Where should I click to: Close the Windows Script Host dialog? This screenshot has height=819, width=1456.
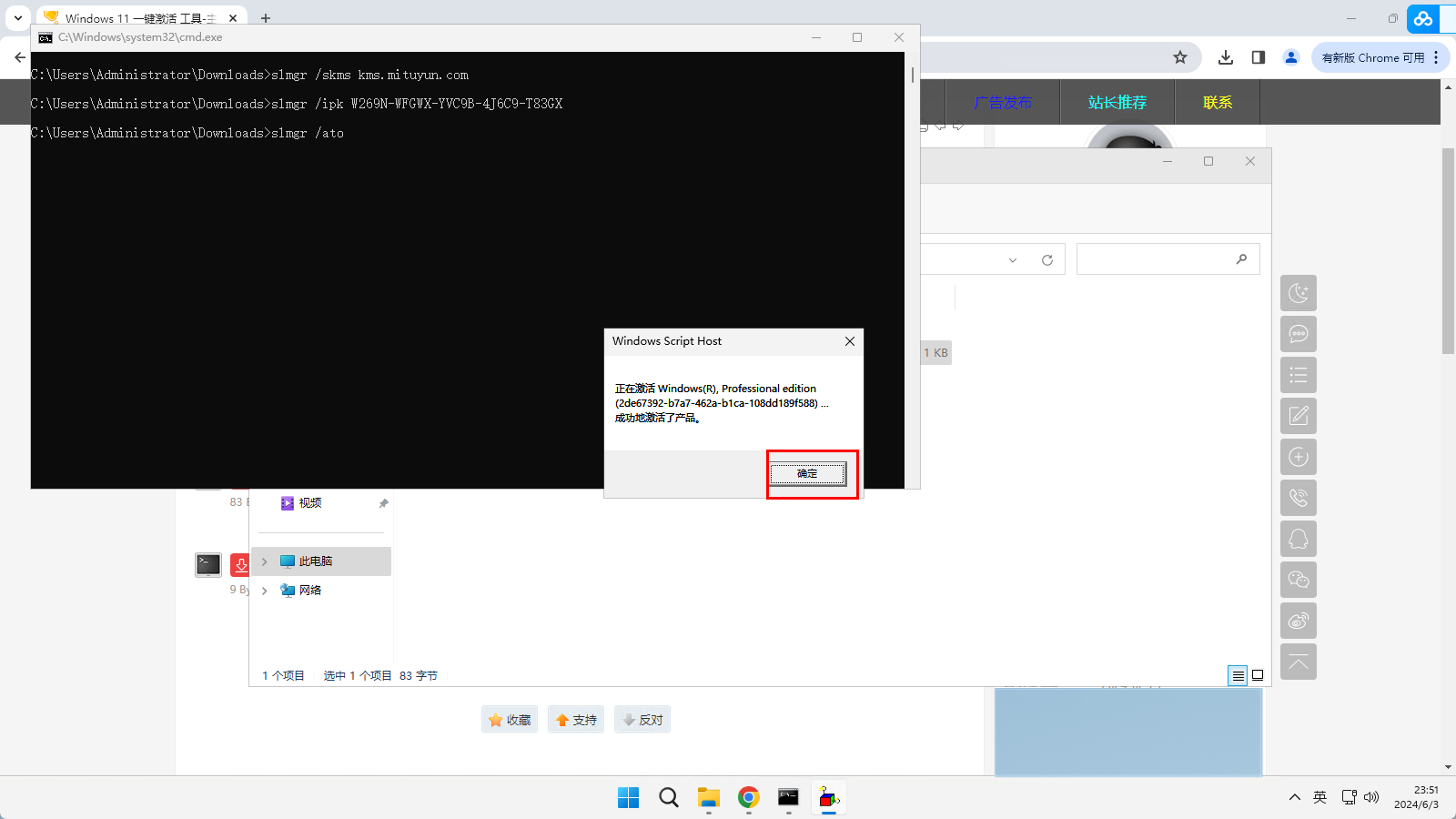tap(850, 341)
